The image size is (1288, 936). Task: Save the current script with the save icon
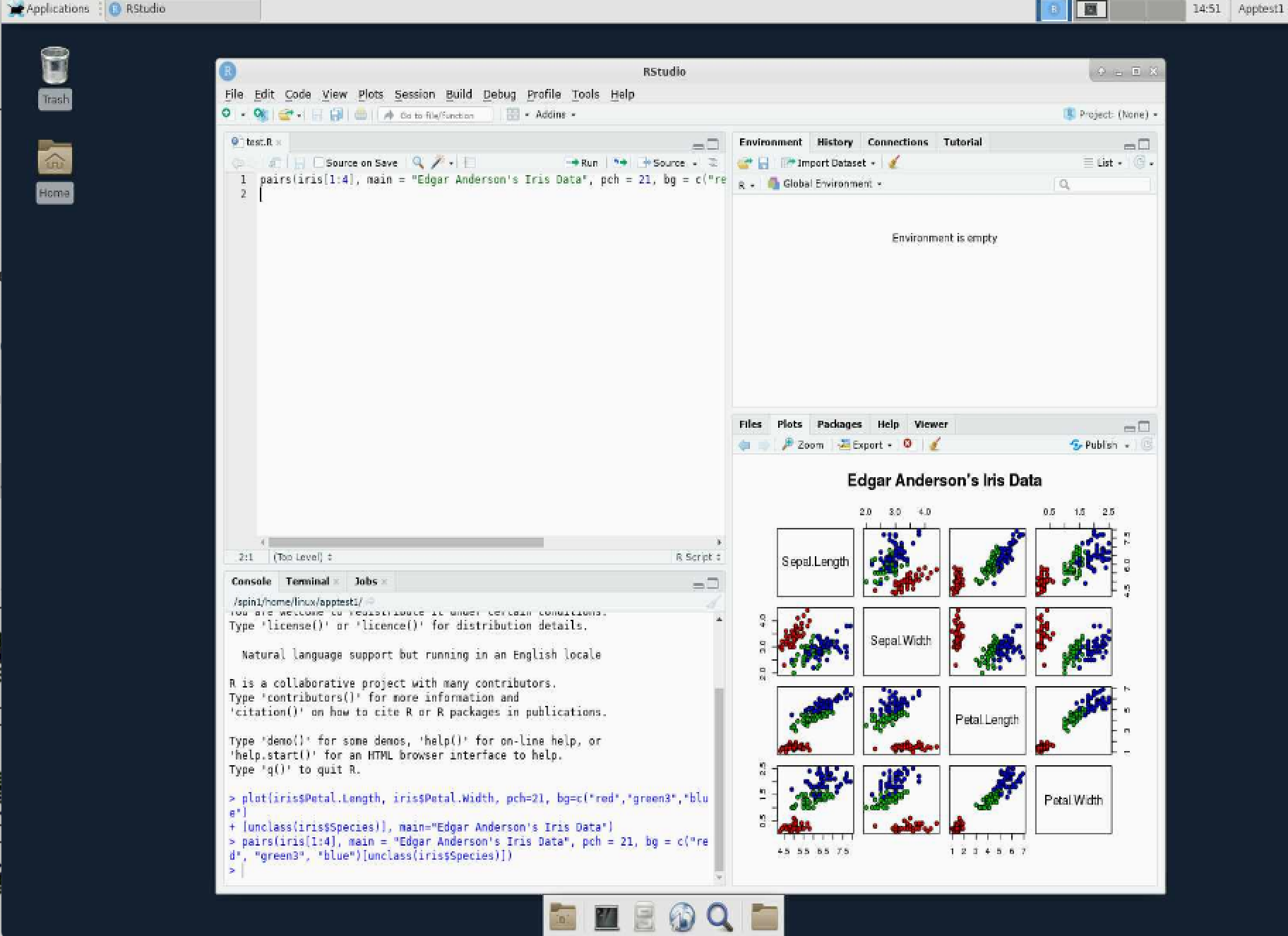[x=299, y=162]
